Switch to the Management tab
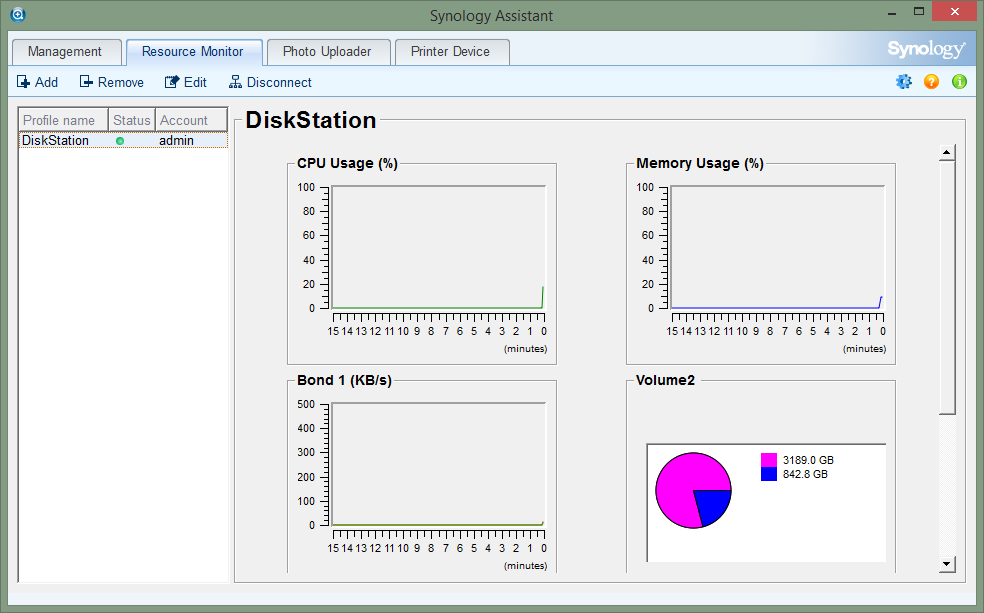The image size is (984, 613). (x=65, y=51)
